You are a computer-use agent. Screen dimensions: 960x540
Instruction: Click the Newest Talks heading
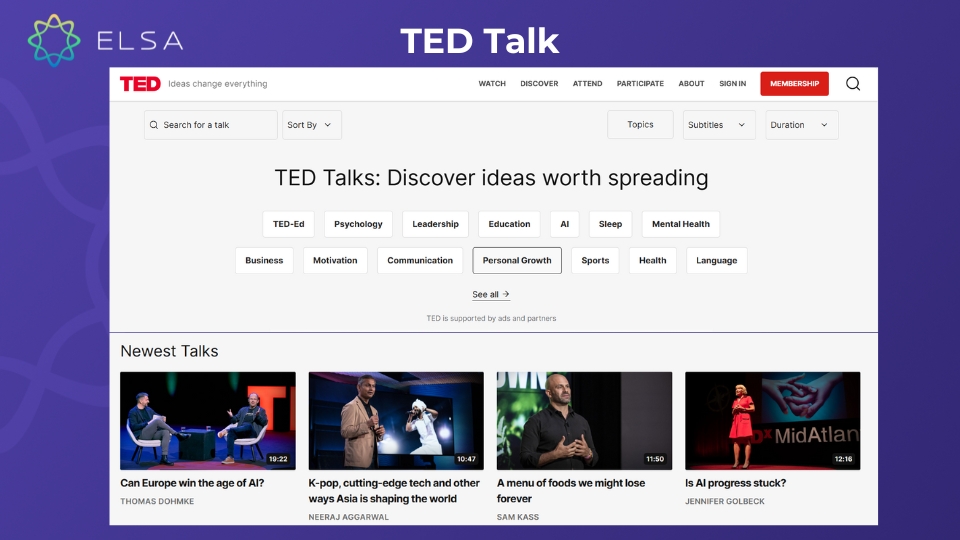[169, 351]
